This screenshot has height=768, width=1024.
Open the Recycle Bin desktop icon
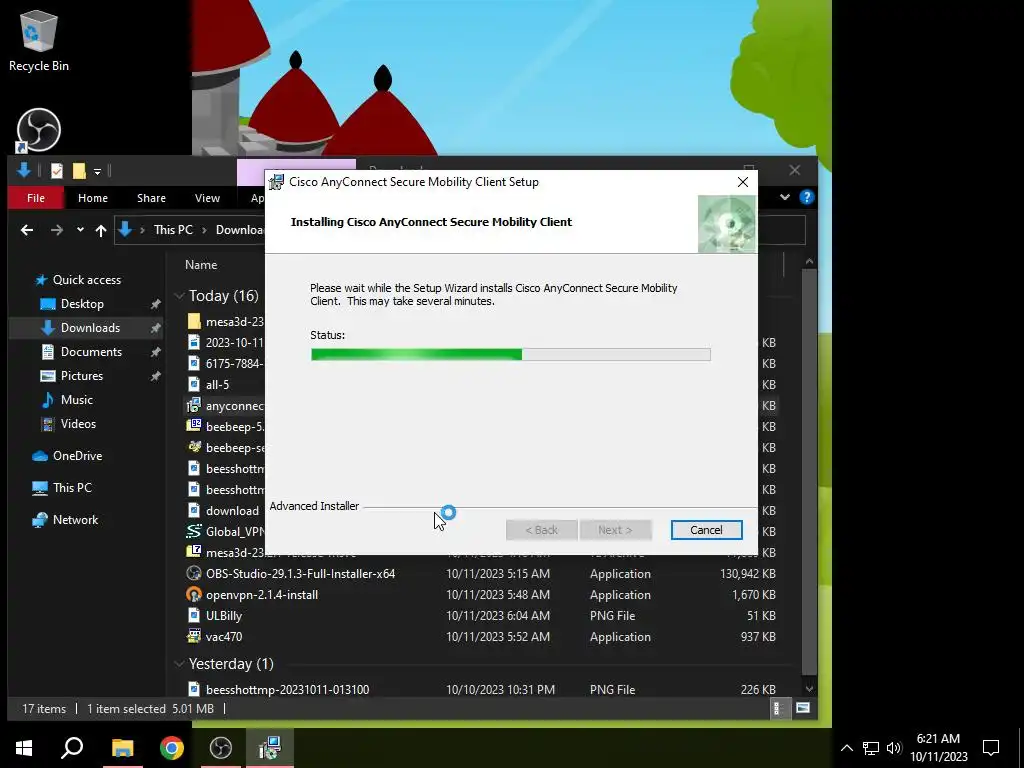click(x=39, y=40)
